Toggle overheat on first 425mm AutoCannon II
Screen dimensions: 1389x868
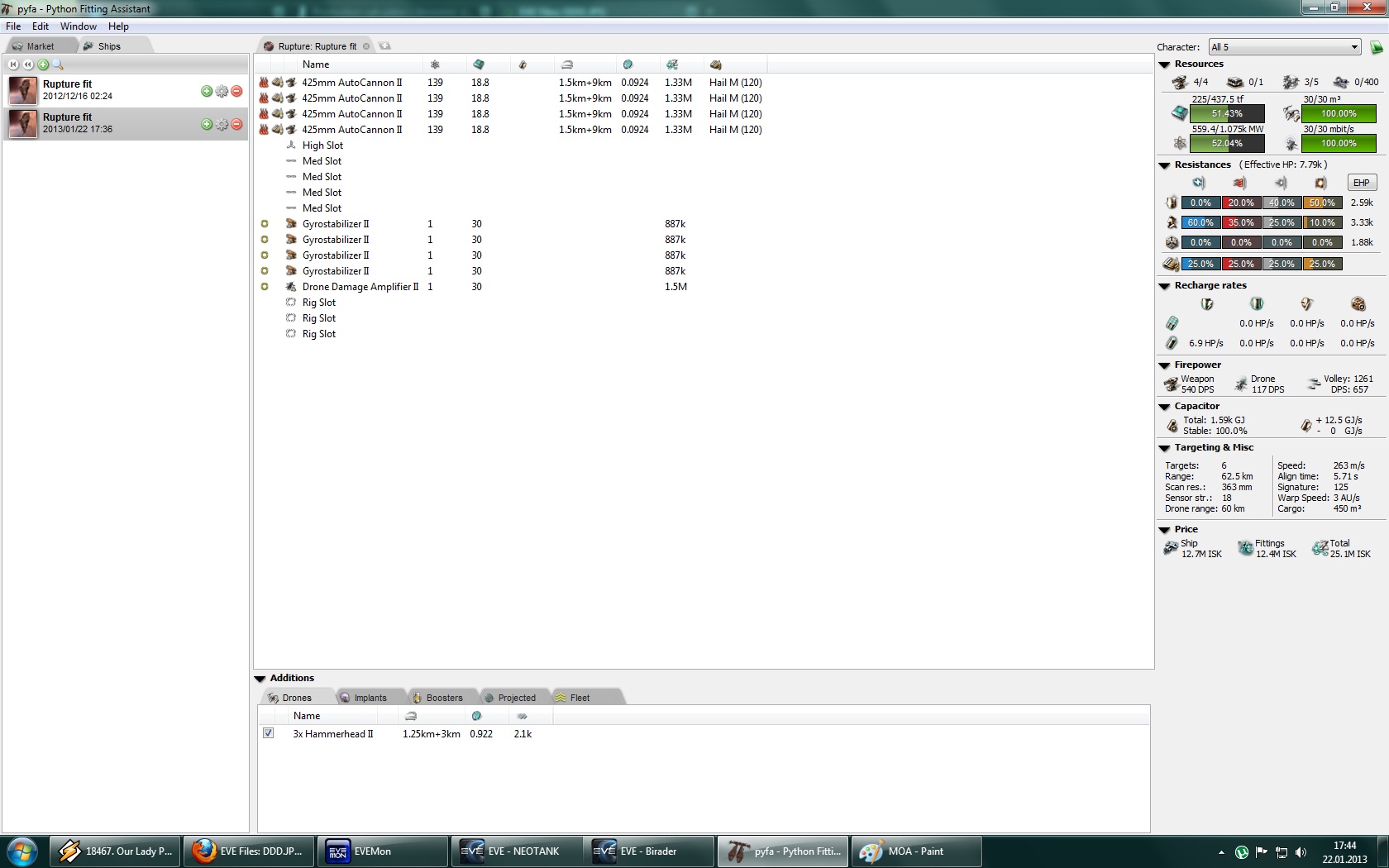264,83
